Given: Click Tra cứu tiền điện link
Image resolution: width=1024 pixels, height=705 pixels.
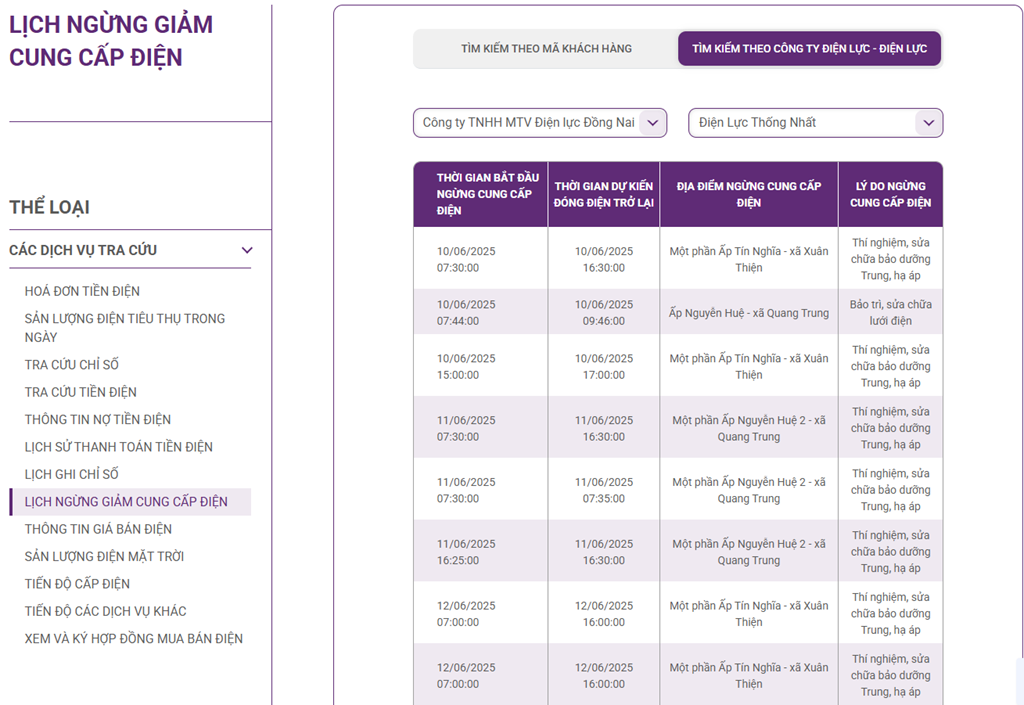Looking at the screenshot, I should click(x=81, y=392).
